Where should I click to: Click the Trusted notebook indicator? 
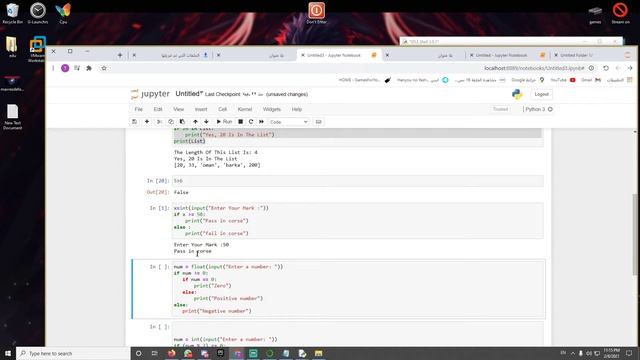coord(500,109)
